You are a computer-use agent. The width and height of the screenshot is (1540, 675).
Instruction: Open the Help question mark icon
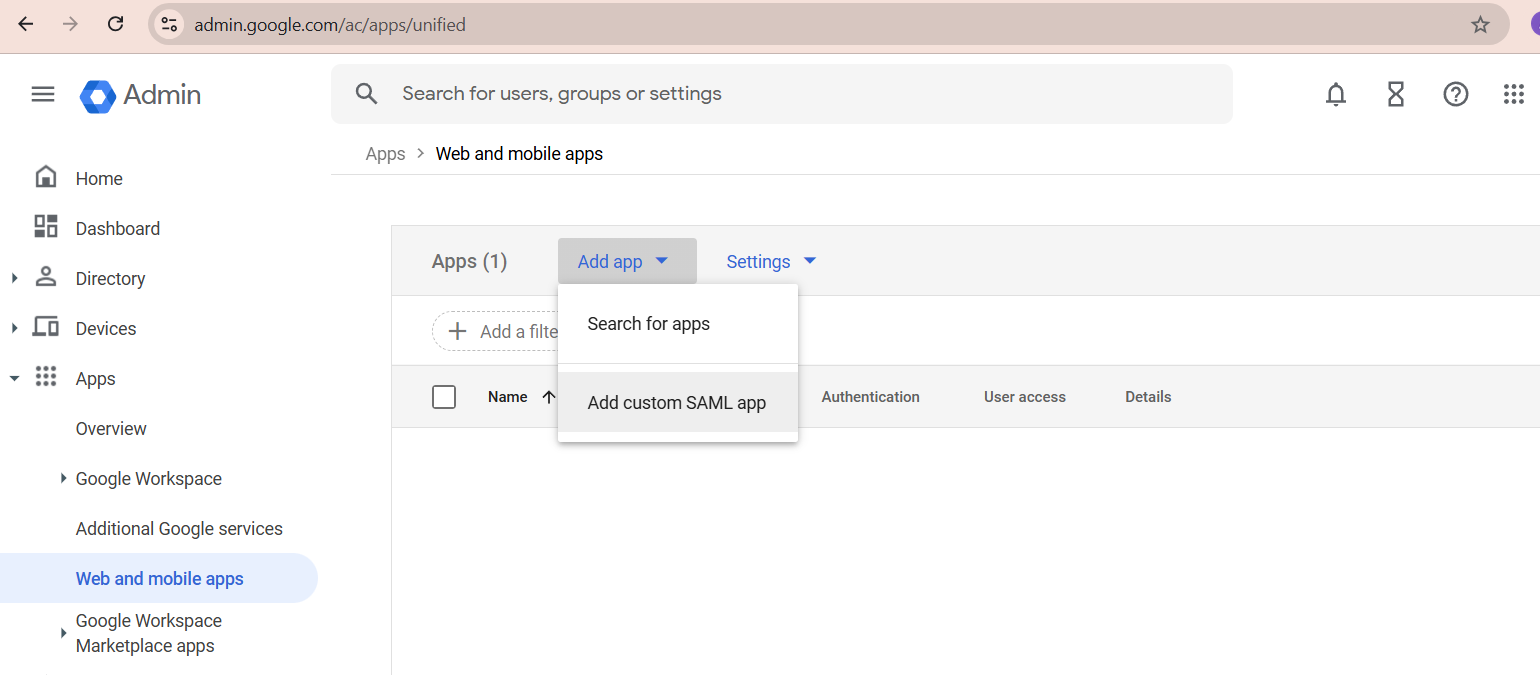point(1455,94)
